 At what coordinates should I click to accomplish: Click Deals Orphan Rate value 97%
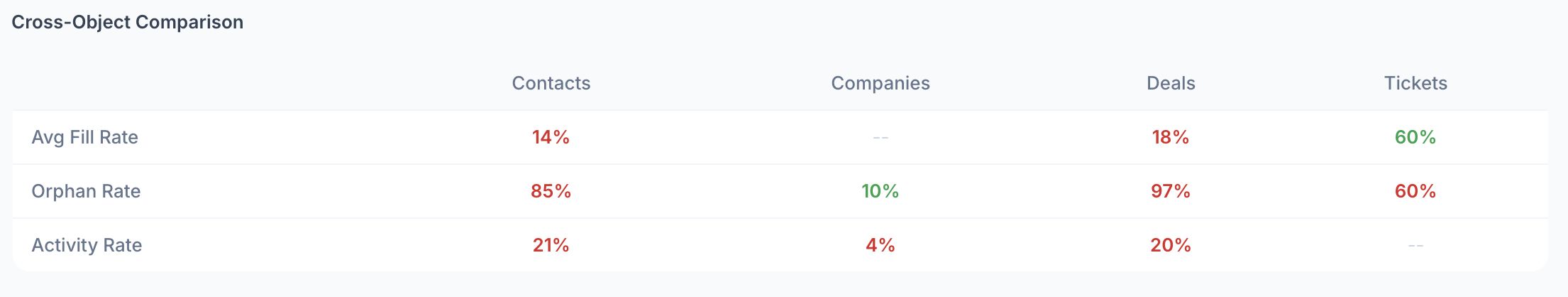tap(1171, 191)
